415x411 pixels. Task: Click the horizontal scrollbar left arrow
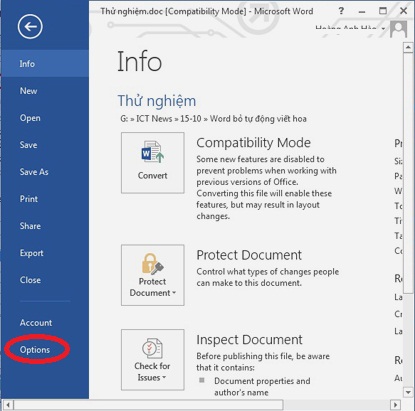click(x=8, y=405)
